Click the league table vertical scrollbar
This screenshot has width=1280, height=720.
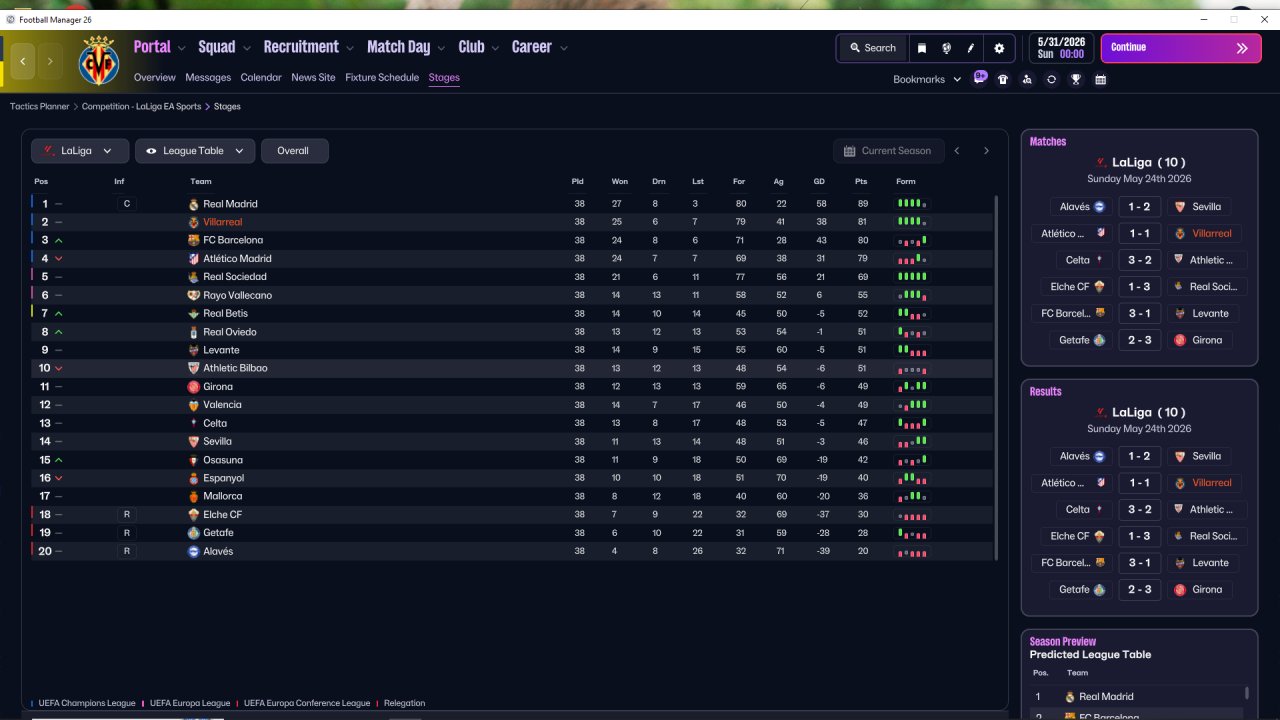997,377
